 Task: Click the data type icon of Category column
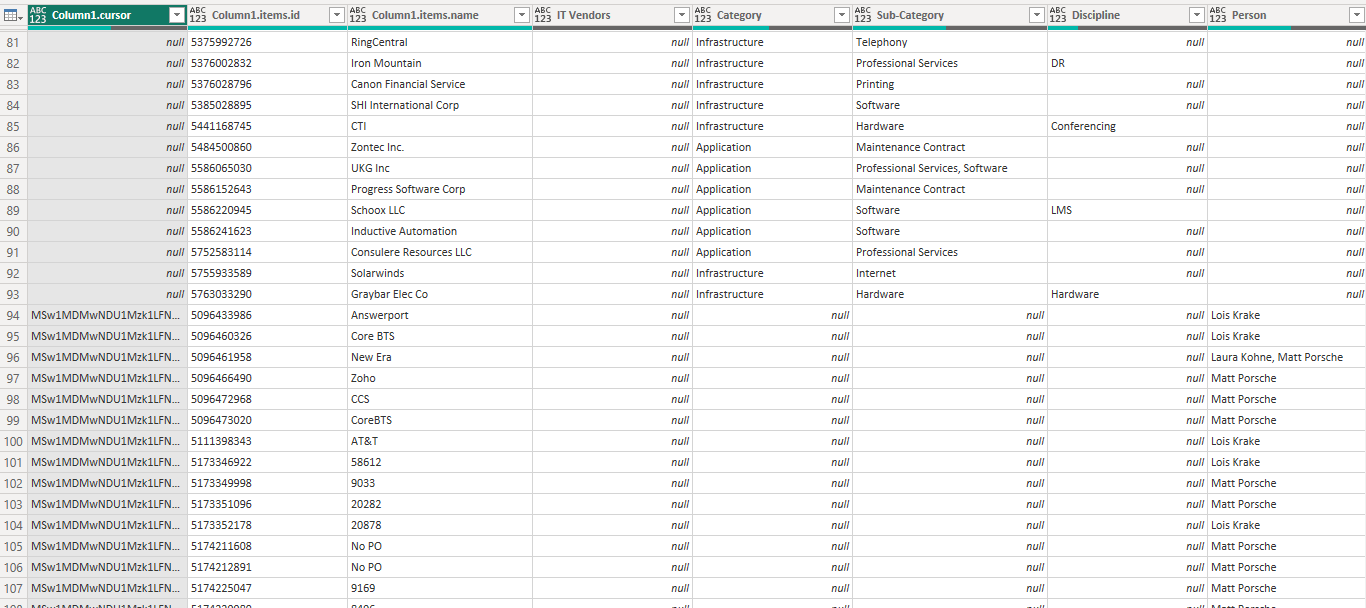pyautogui.click(x=703, y=15)
